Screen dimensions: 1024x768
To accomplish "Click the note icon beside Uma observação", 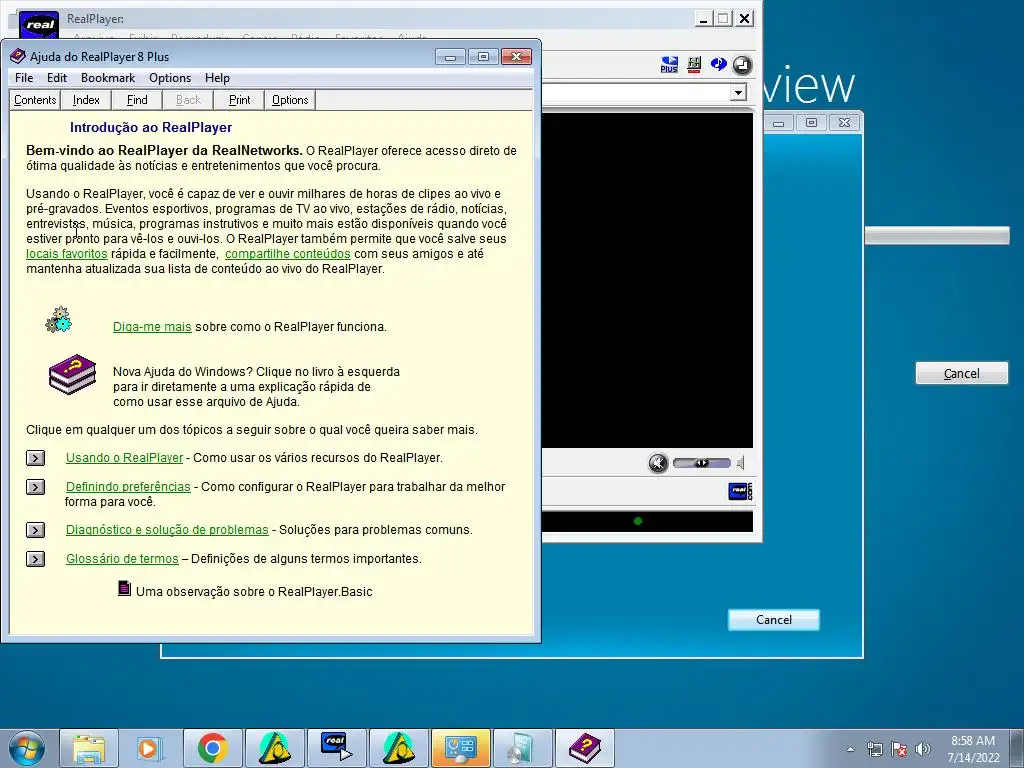I will tap(124, 588).
